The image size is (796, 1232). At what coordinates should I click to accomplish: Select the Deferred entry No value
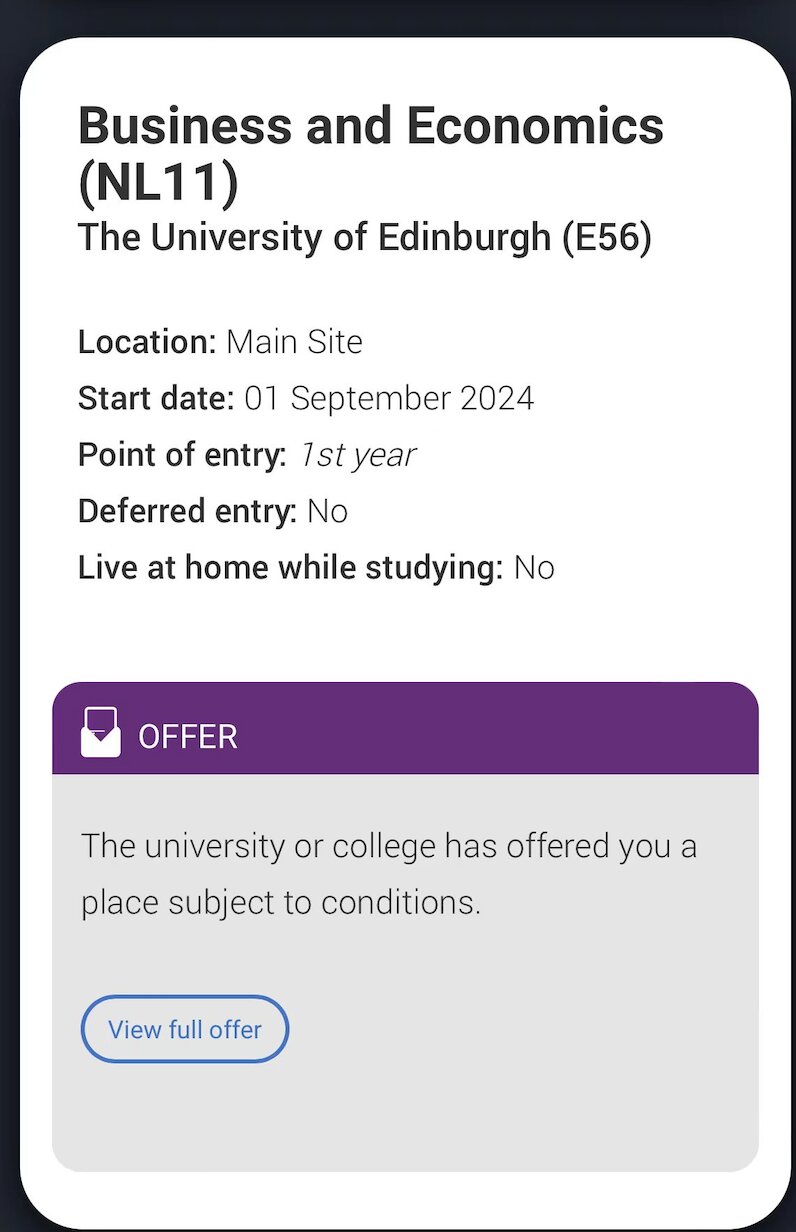[327, 511]
